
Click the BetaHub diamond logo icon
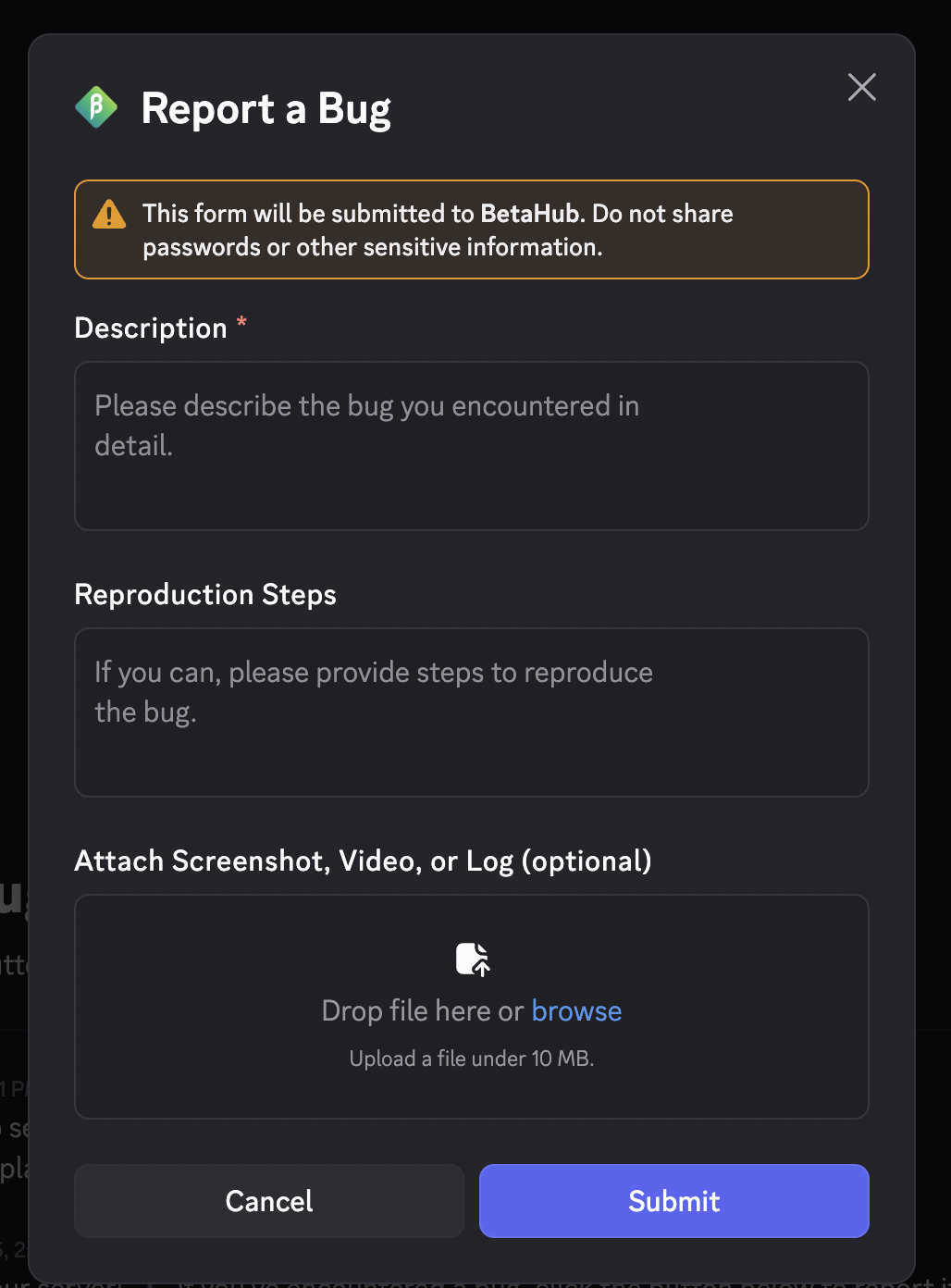[96, 107]
